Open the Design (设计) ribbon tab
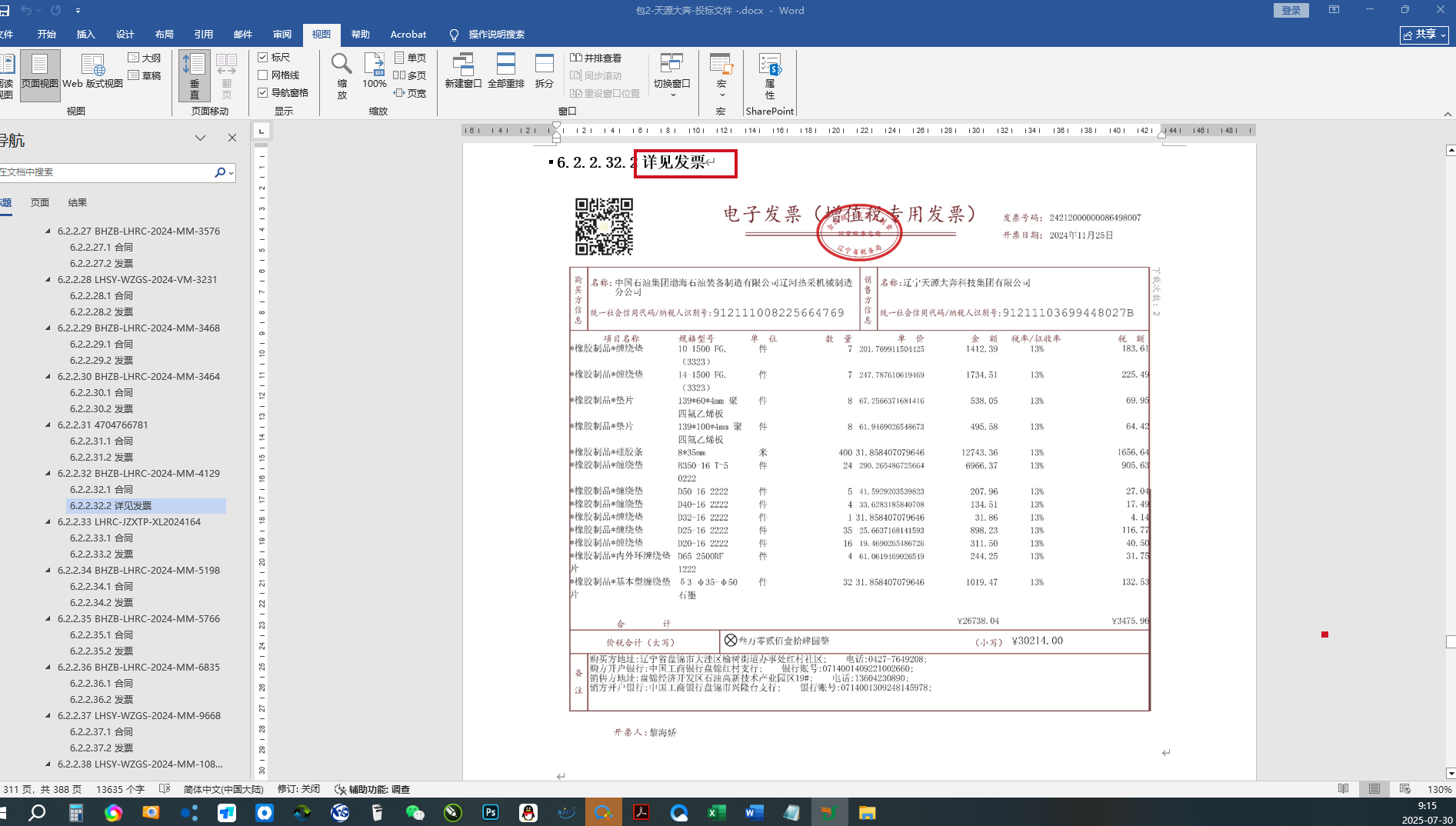The width and height of the screenshot is (1456, 826). [x=125, y=35]
